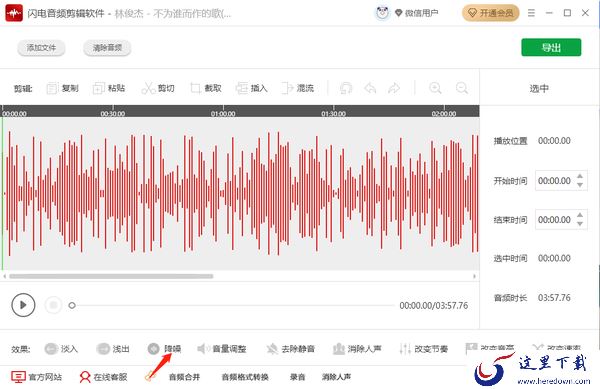The width and height of the screenshot is (600, 389).
Task: Click the 选中 panel heading
Action: (x=539, y=89)
